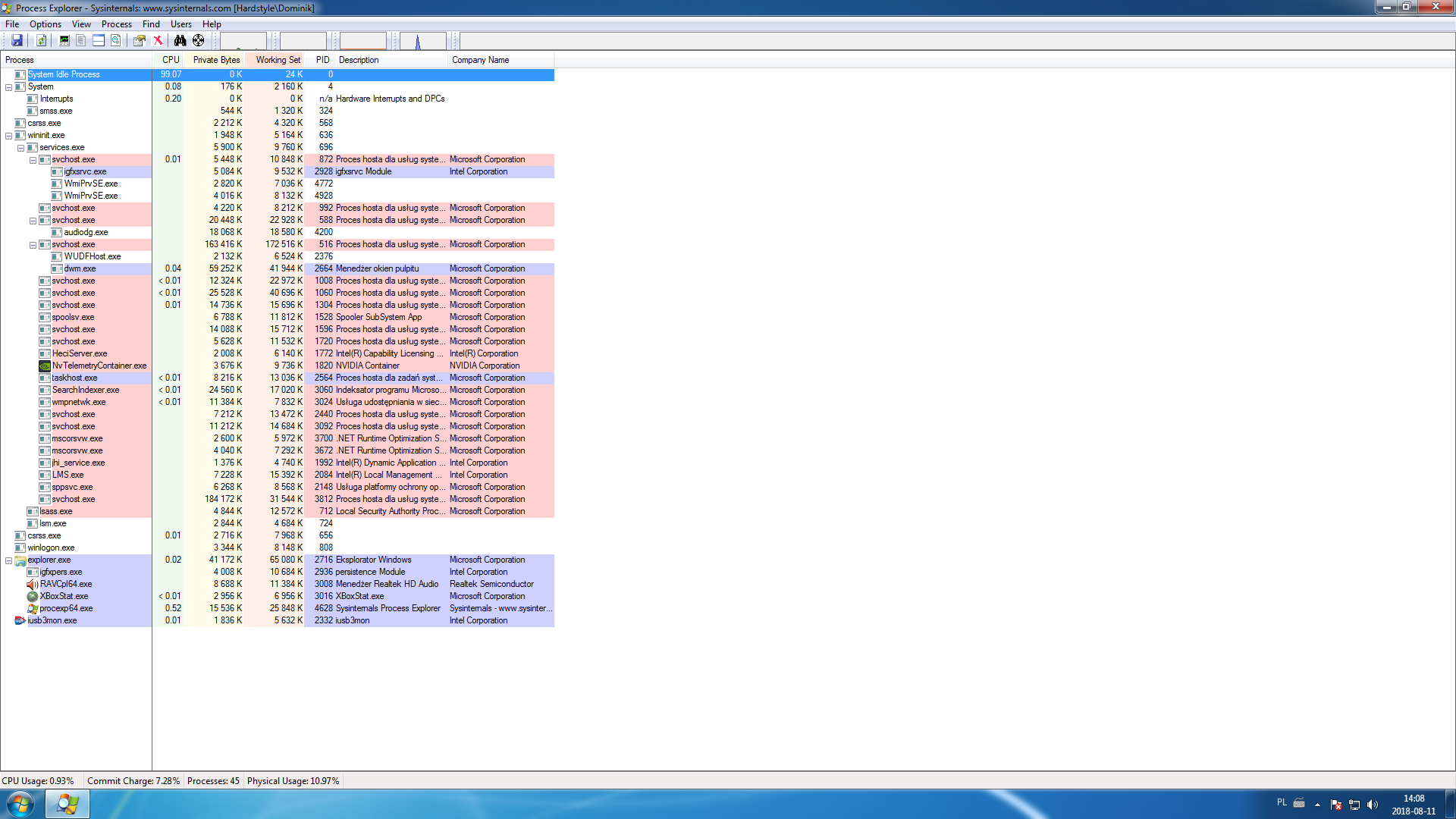Click the Xbox icon beside XBoxStat.exe
This screenshot has width=1456, height=819.
click(x=33, y=596)
